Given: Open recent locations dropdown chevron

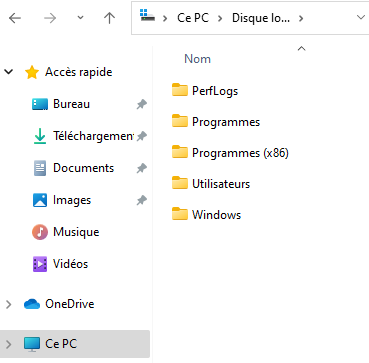Looking at the screenshot, I should pyautogui.click(x=80, y=18).
